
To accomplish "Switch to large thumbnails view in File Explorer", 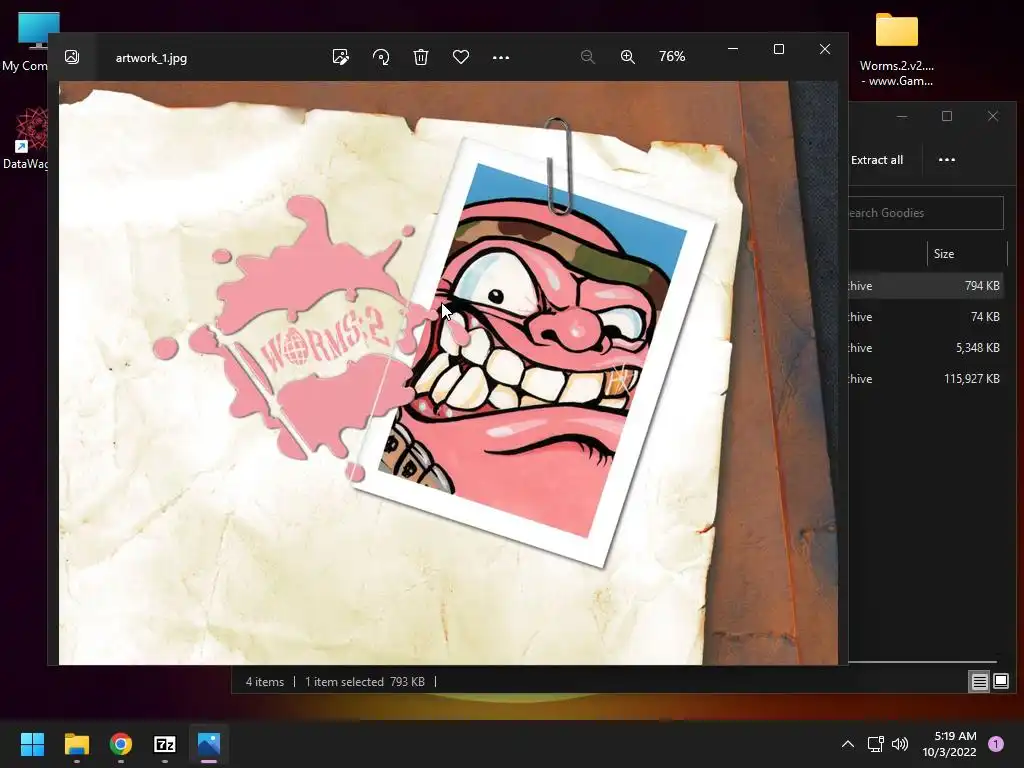I will click(x=1000, y=682).
